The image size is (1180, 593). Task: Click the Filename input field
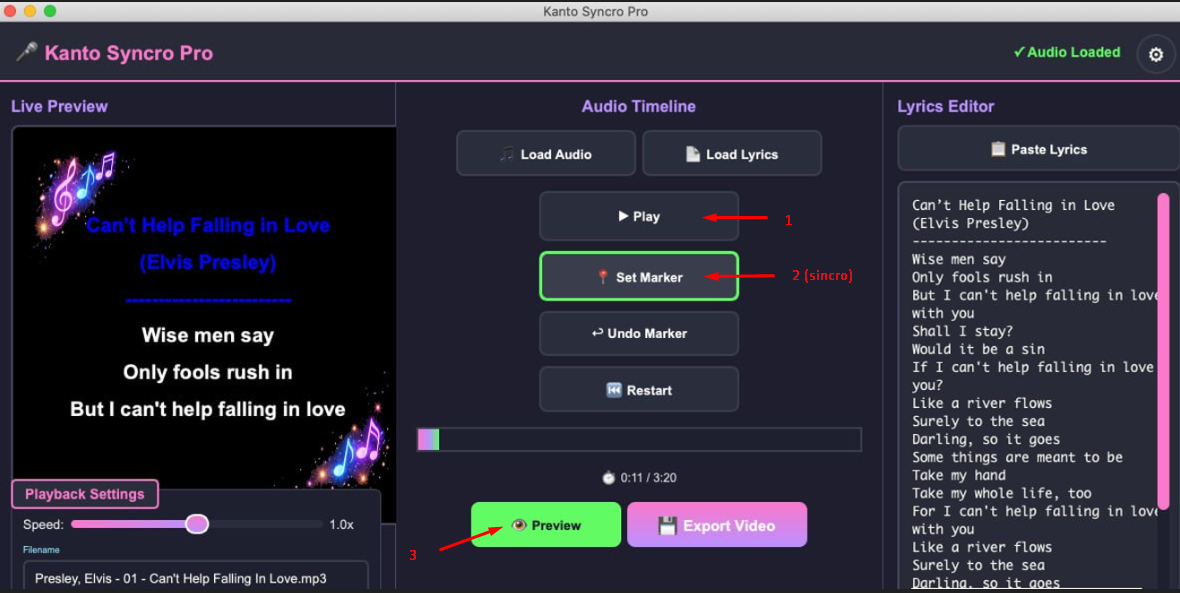196,578
